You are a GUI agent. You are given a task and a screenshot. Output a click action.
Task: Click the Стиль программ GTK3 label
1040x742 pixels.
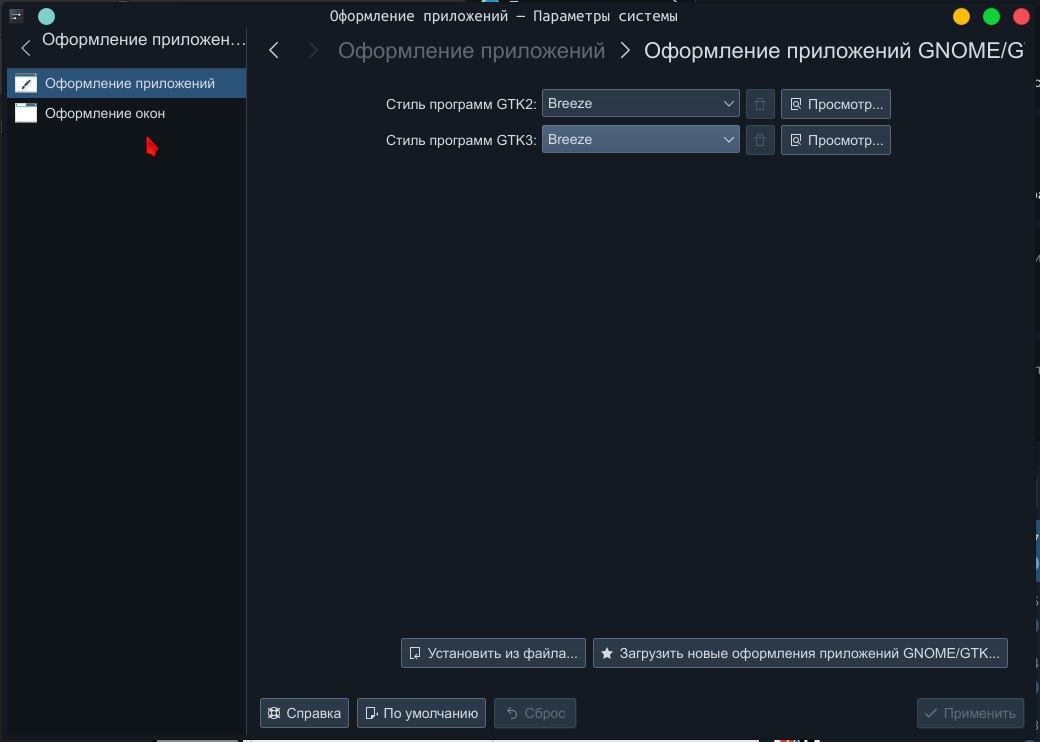click(x=461, y=140)
